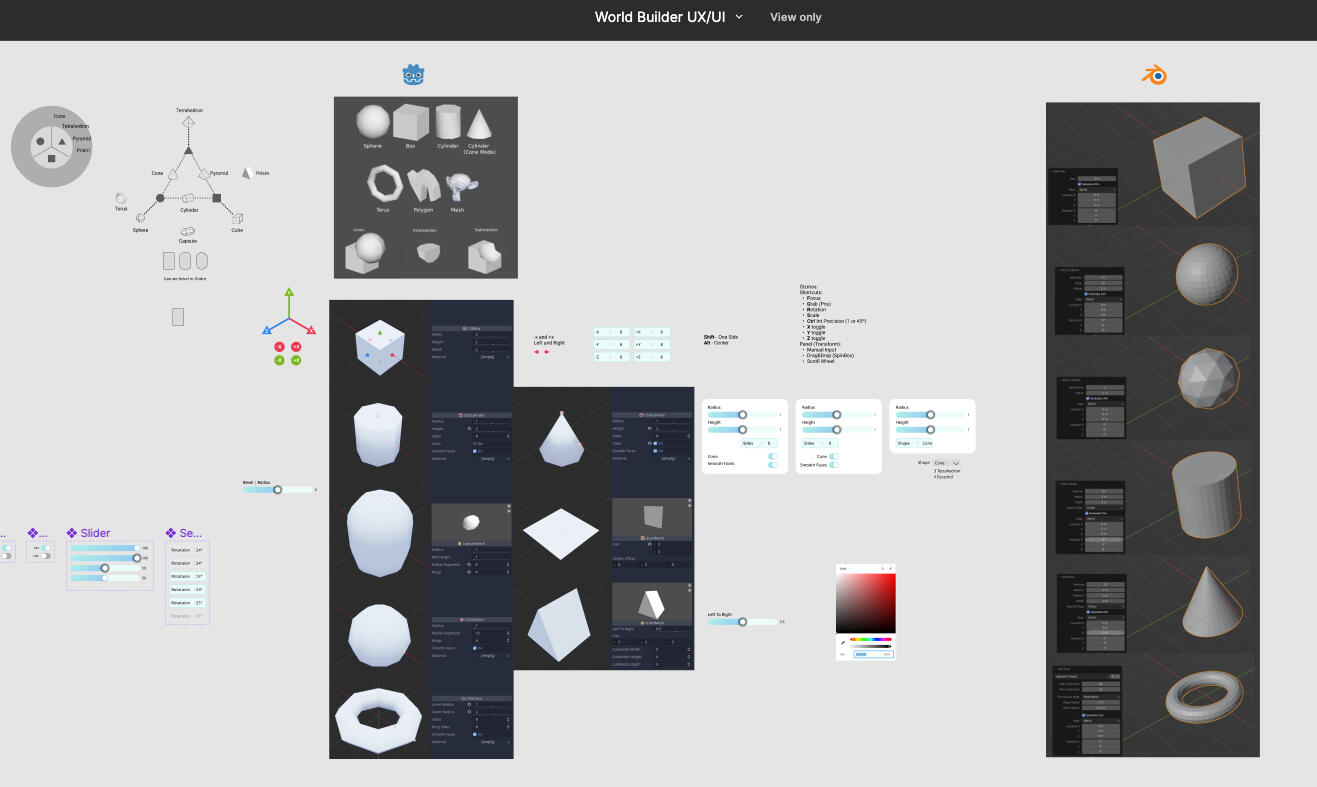Toggle Smooth Faces switch in first card
This screenshot has height=787, width=1317.
click(x=772, y=465)
